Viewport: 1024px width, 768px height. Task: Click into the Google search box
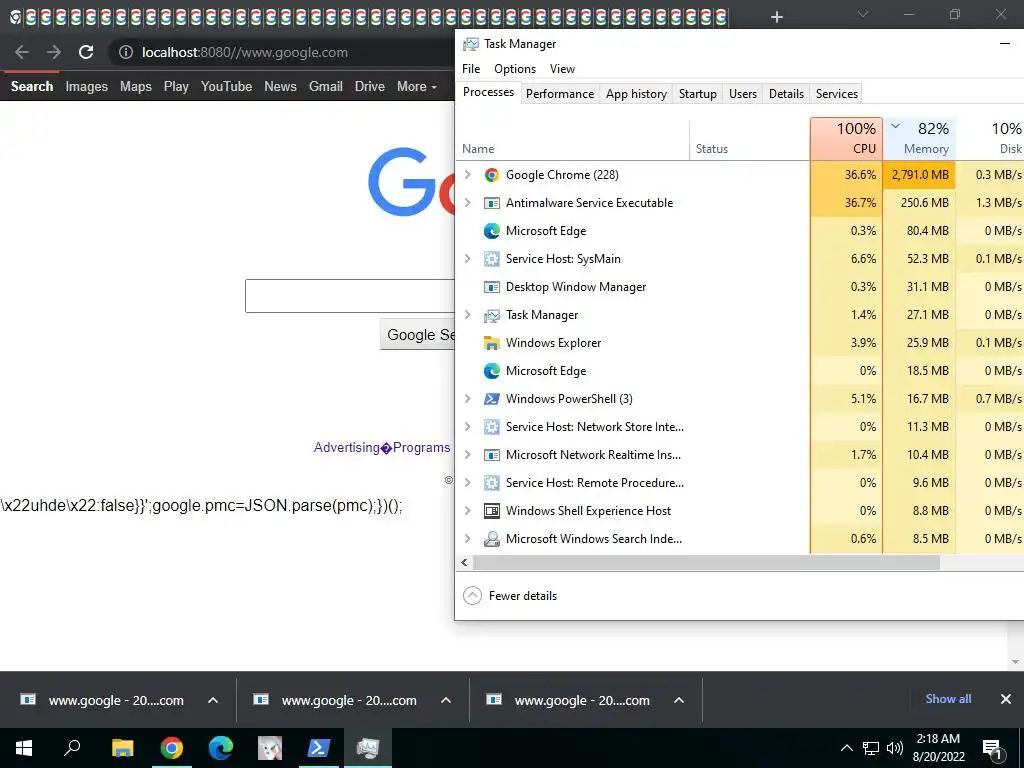tap(350, 296)
